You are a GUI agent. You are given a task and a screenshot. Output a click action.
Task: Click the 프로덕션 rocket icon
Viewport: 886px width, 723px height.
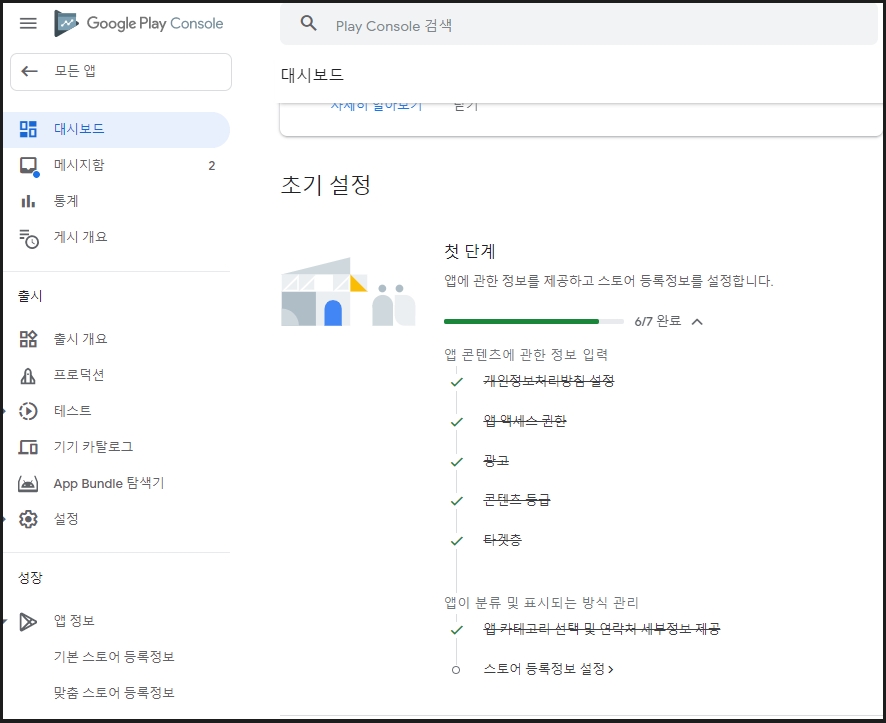pyautogui.click(x=28, y=376)
